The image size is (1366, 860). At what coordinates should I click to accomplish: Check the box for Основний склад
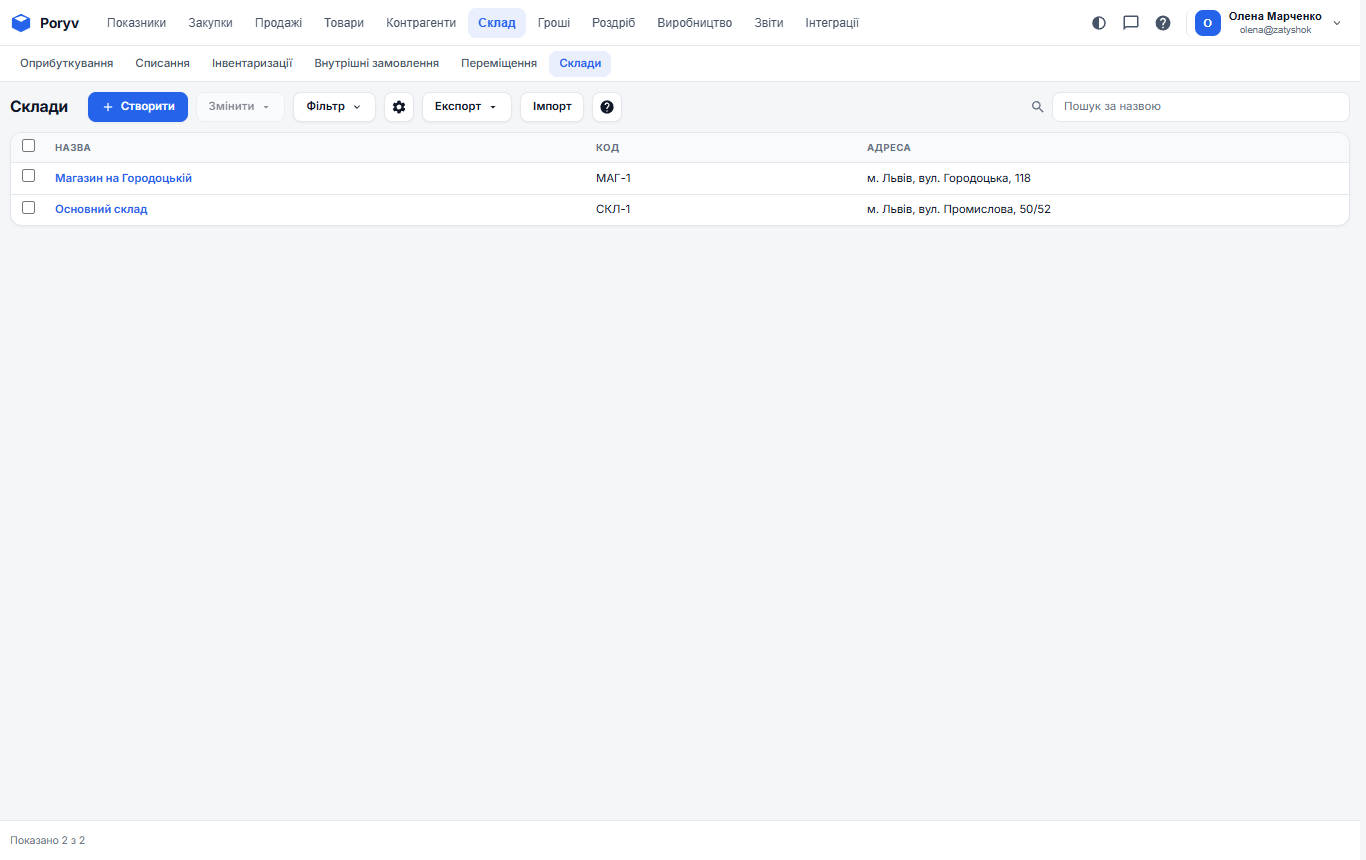click(x=29, y=208)
